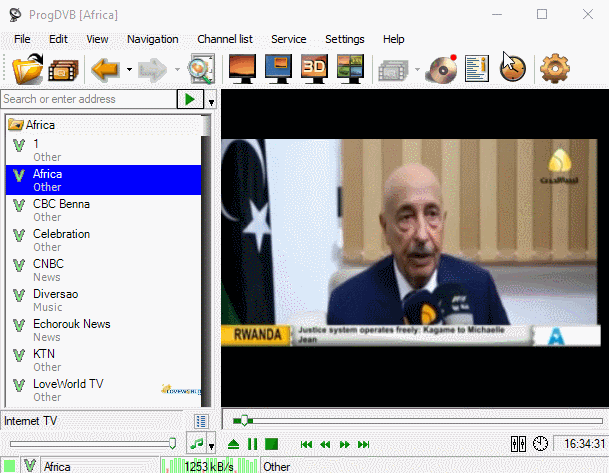Skip to the next track

tap(364, 444)
